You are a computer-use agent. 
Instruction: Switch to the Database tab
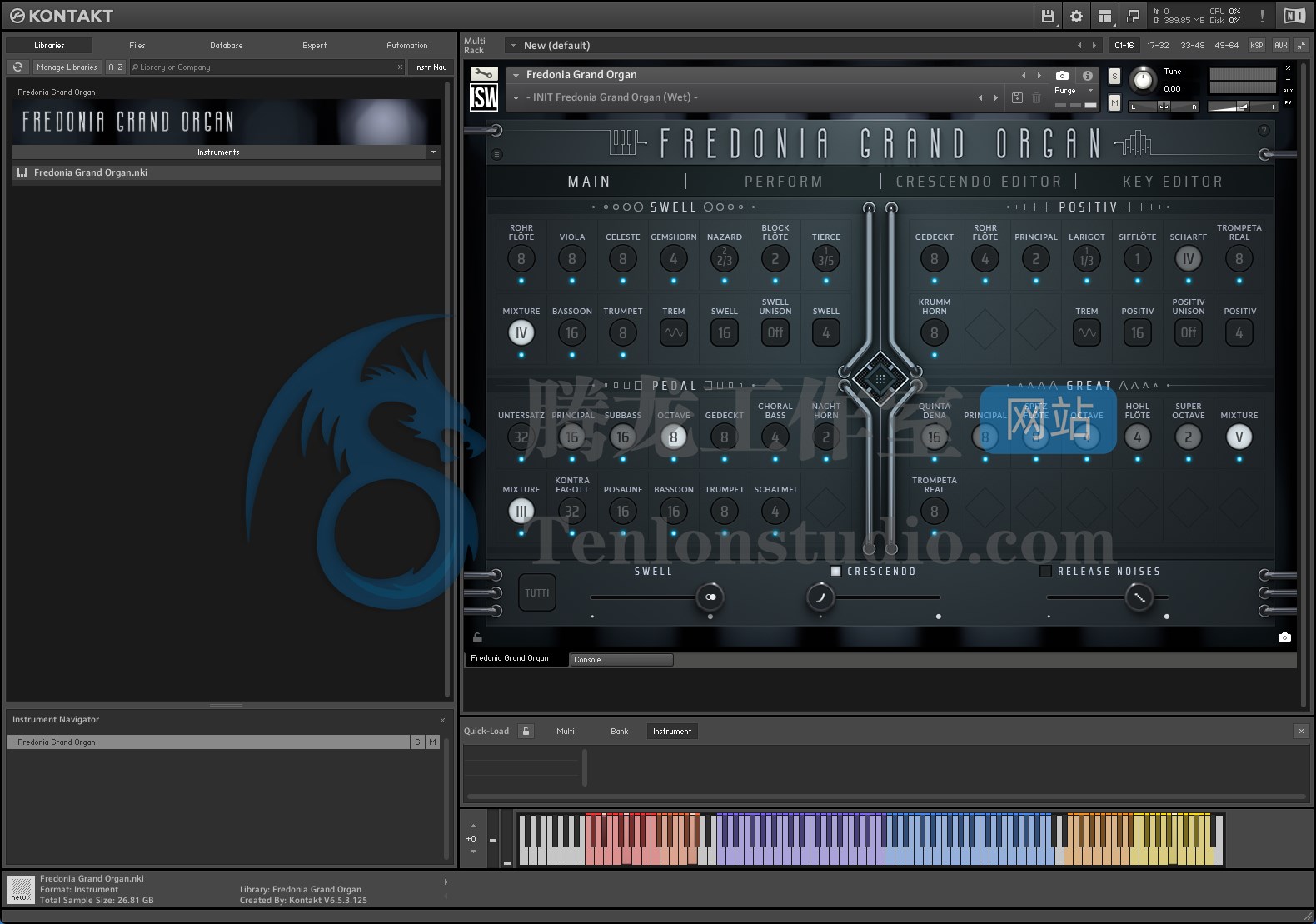pos(227,46)
